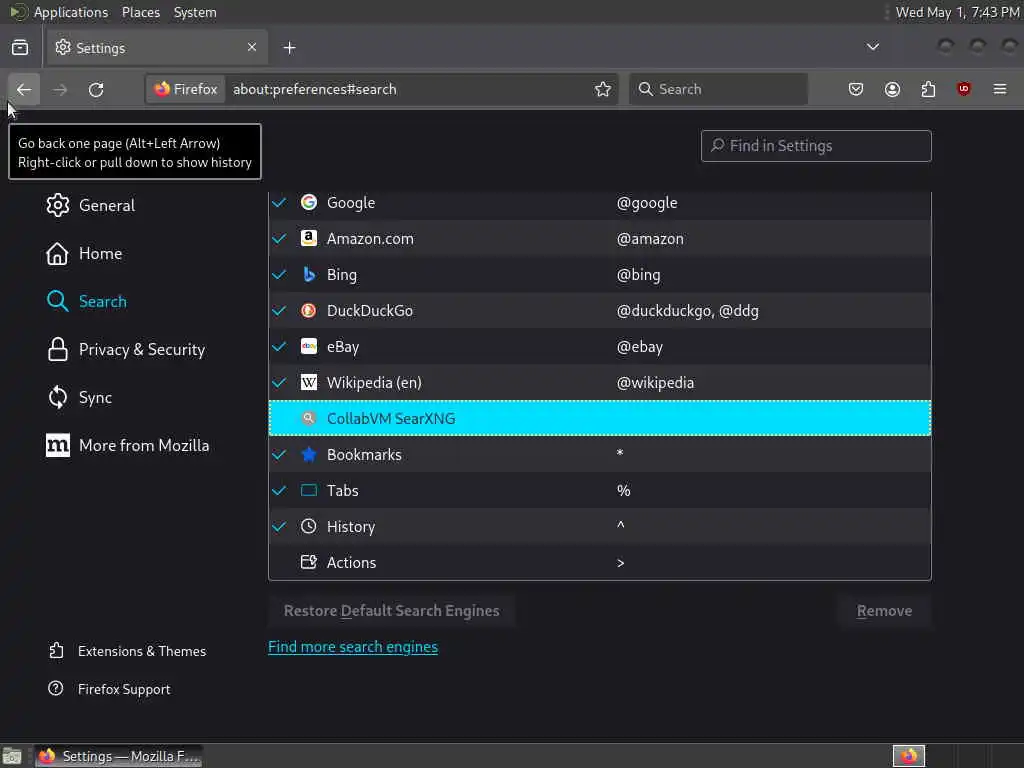Click the Tabs shortcut icon
The height and width of the screenshot is (768, 1024).
309,490
